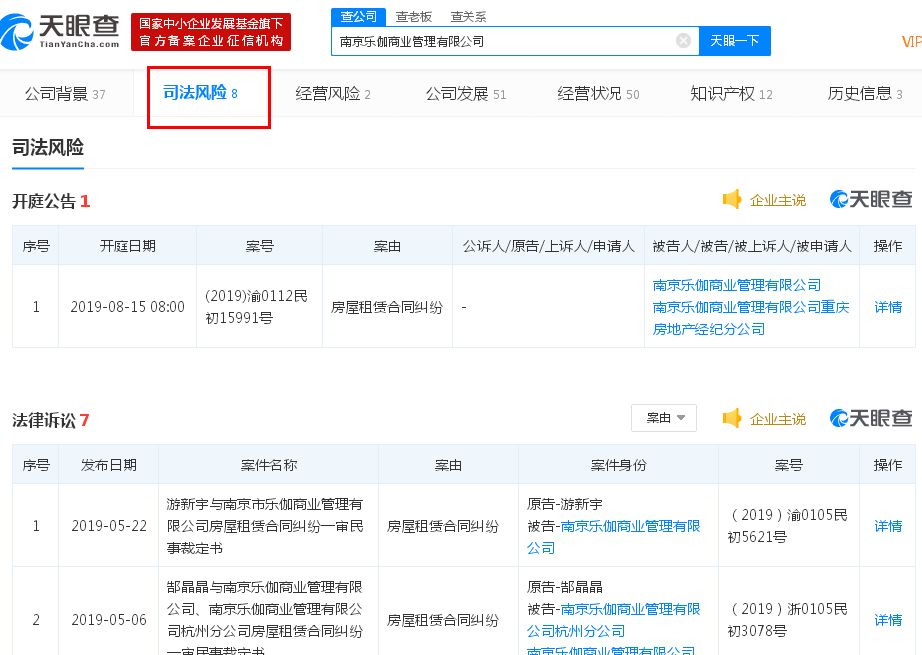The height and width of the screenshot is (655, 922).
Task: Click case number （2019）渝0105民初5621号
Action: point(788,526)
